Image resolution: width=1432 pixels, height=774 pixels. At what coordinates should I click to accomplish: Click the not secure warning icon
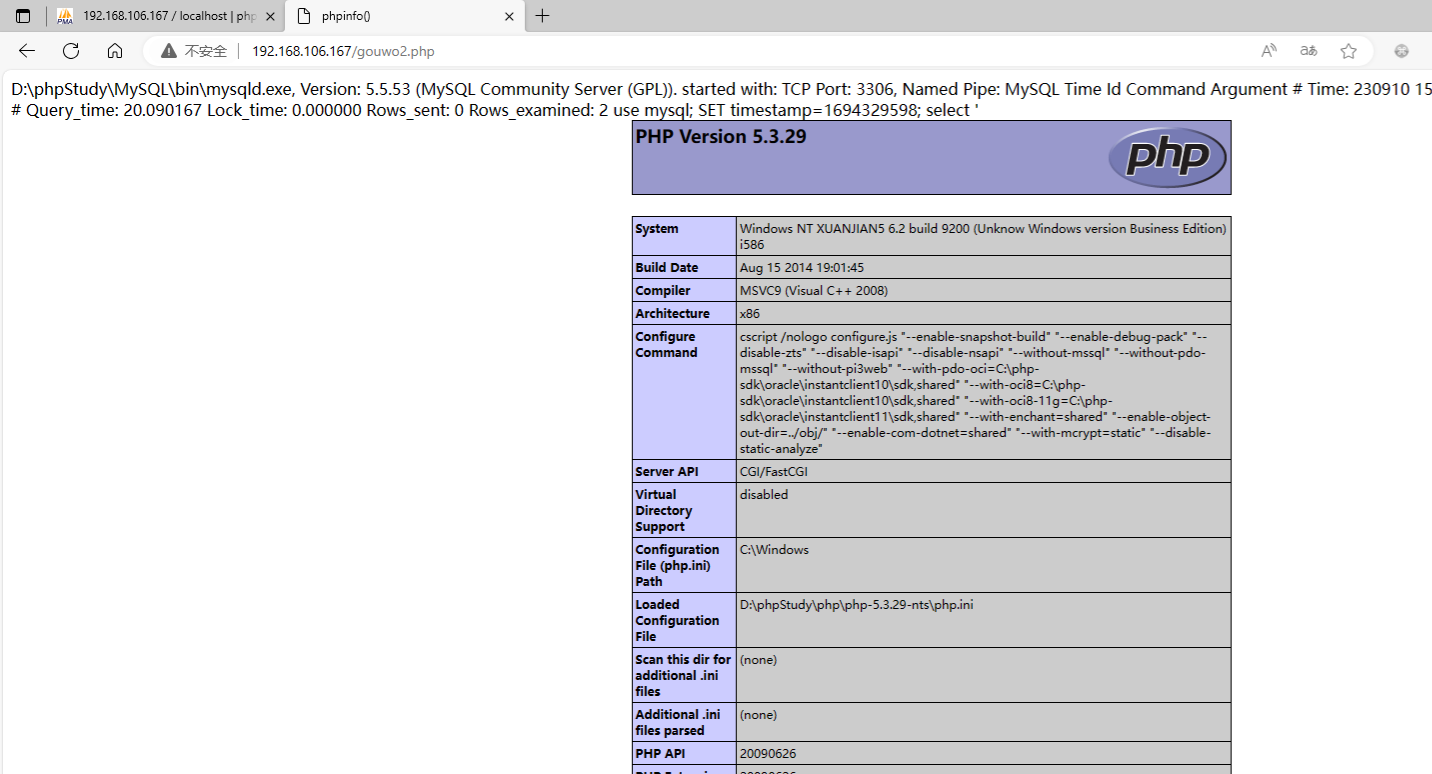(168, 51)
